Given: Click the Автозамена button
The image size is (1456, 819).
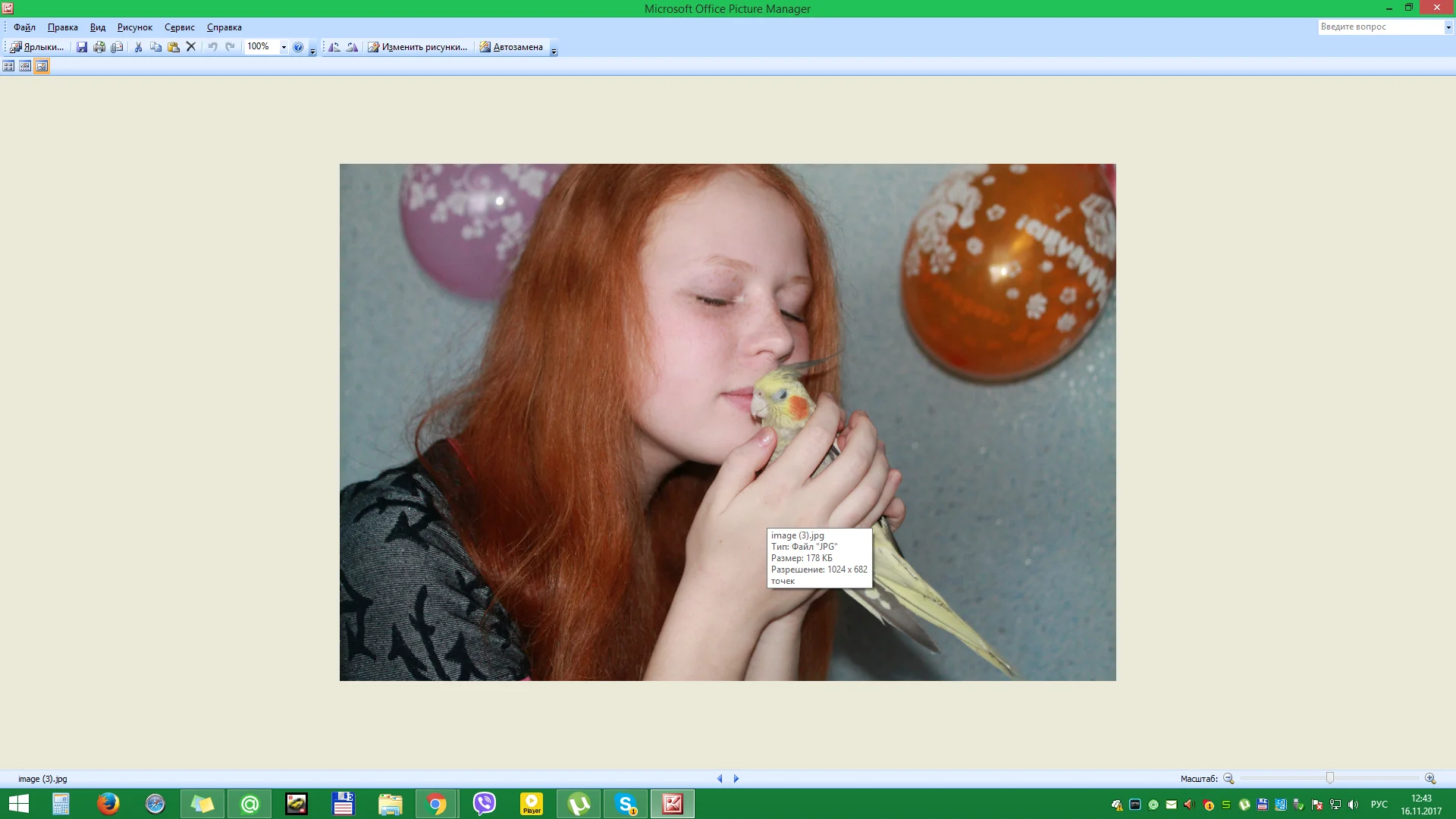Looking at the screenshot, I should [x=511, y=47].
